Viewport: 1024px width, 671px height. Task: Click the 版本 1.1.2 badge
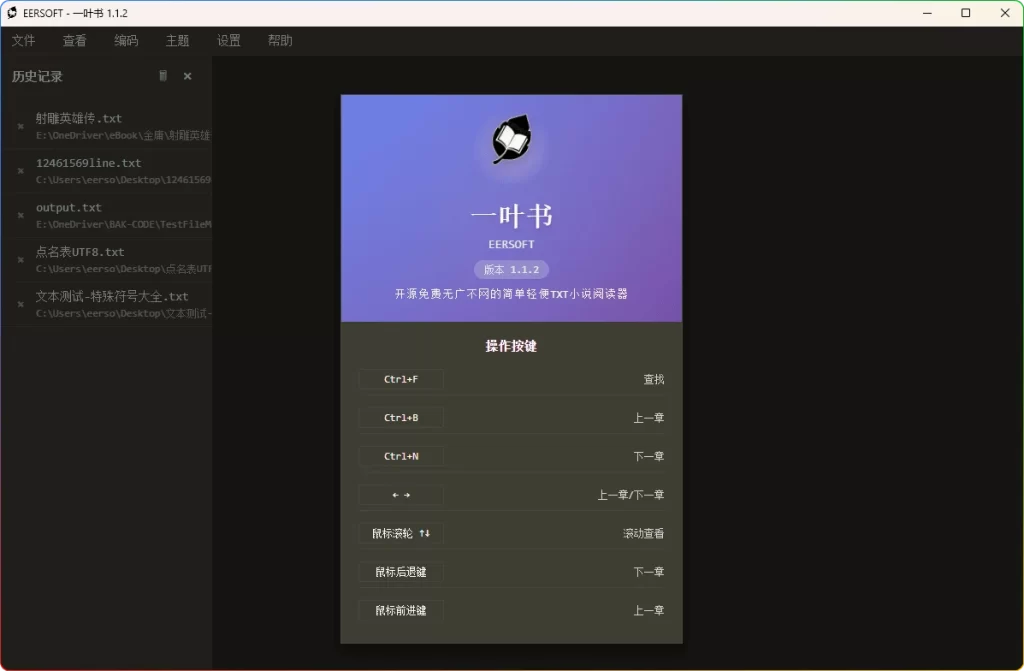click(x=511, y=269)
